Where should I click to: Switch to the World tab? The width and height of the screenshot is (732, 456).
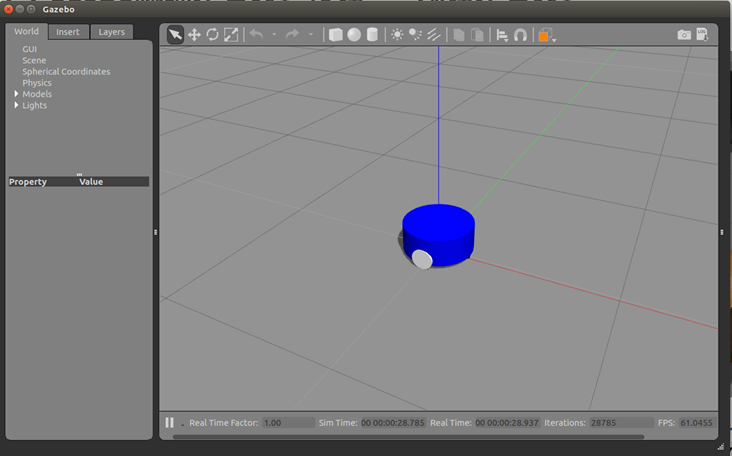(26, 31)
